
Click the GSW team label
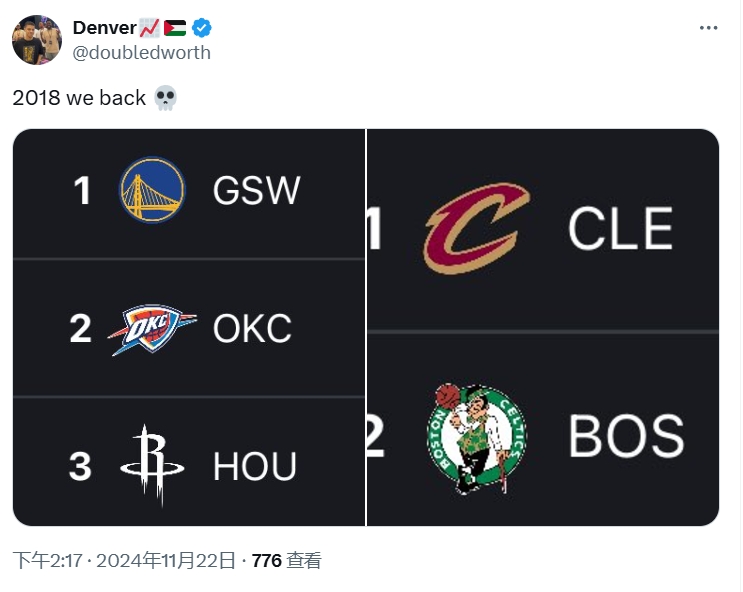pos(256,190)
